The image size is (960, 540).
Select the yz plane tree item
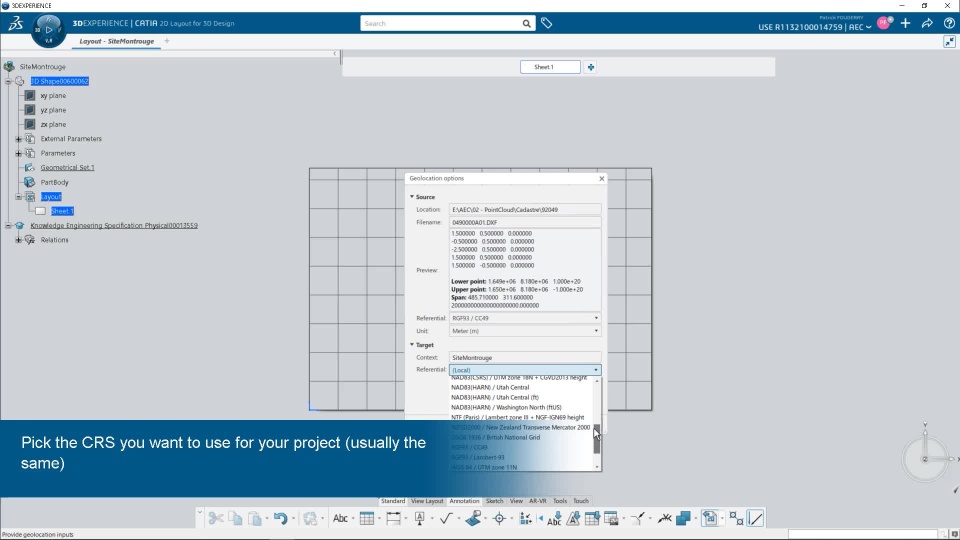point(53,110)
